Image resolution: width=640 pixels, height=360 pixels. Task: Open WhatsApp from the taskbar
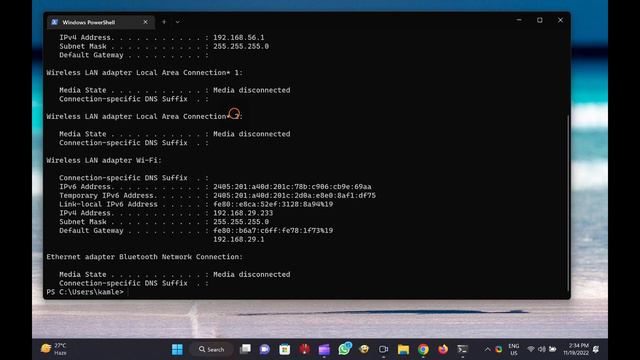[x=344, y=349]
